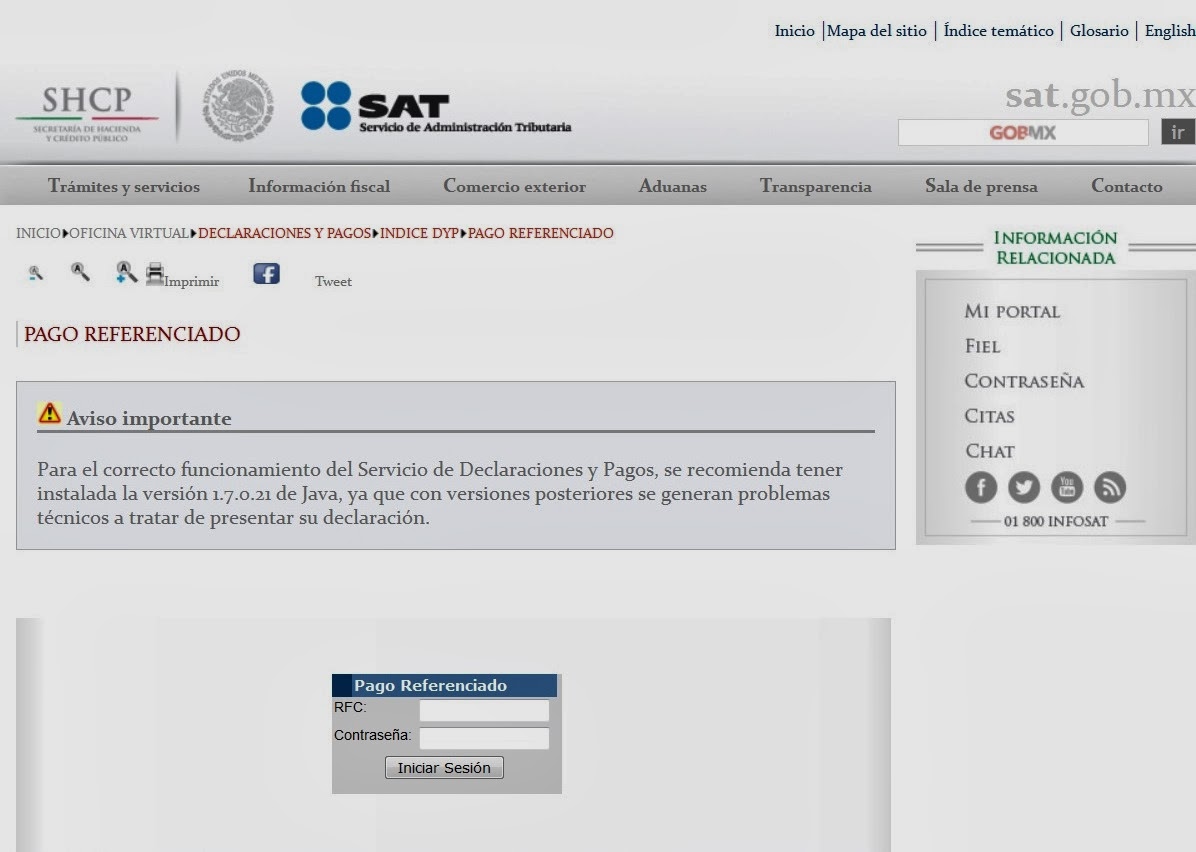
Task: Open the round RSS feed icon
Action: click(x=1110, y=487)
